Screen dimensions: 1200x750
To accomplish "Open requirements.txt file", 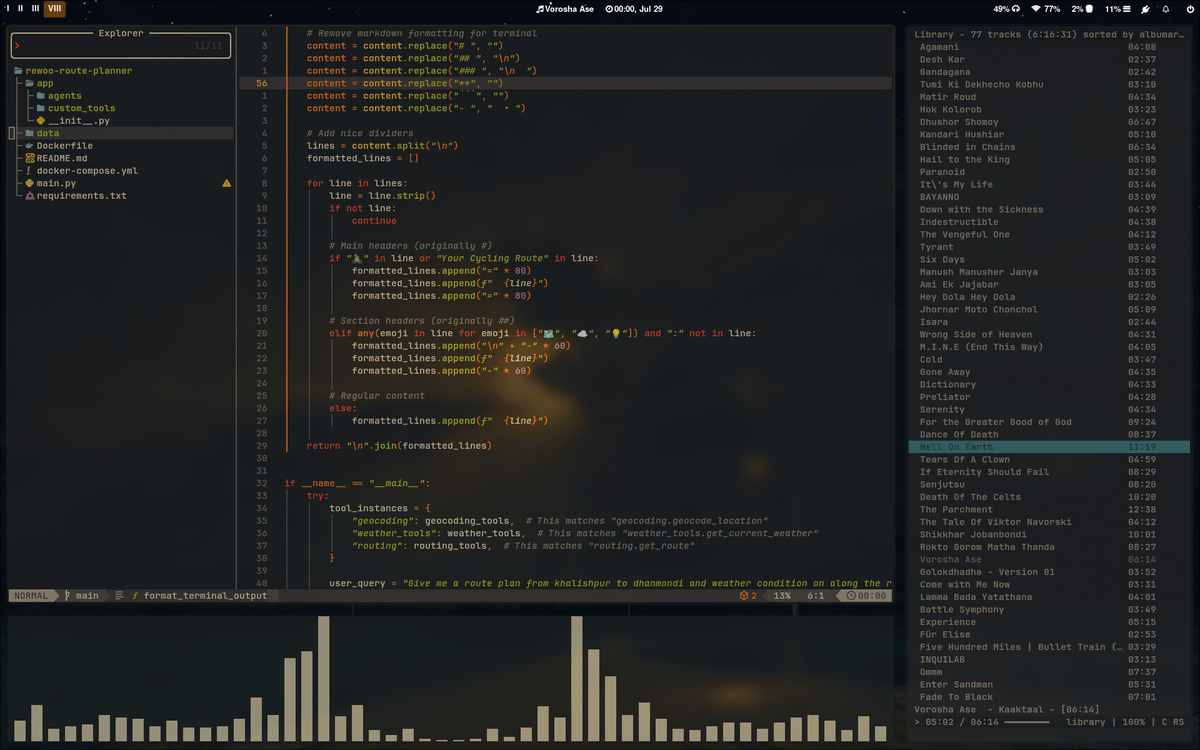I will (x=75, y=195).
